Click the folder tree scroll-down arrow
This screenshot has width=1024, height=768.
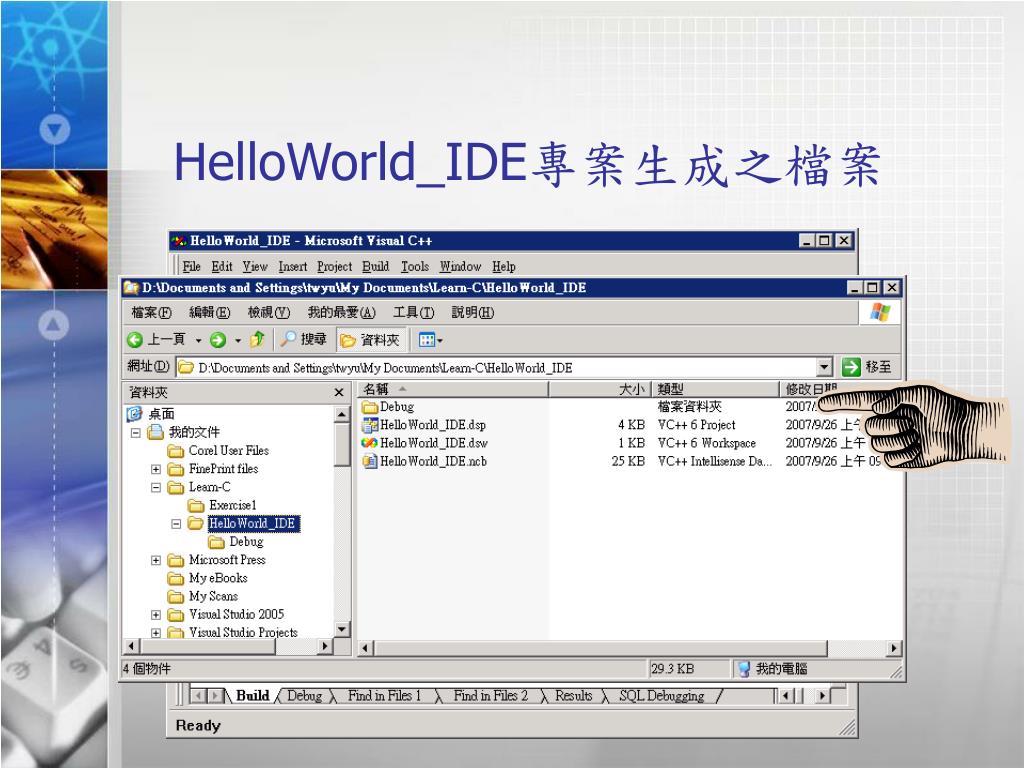tap(342, 629)
